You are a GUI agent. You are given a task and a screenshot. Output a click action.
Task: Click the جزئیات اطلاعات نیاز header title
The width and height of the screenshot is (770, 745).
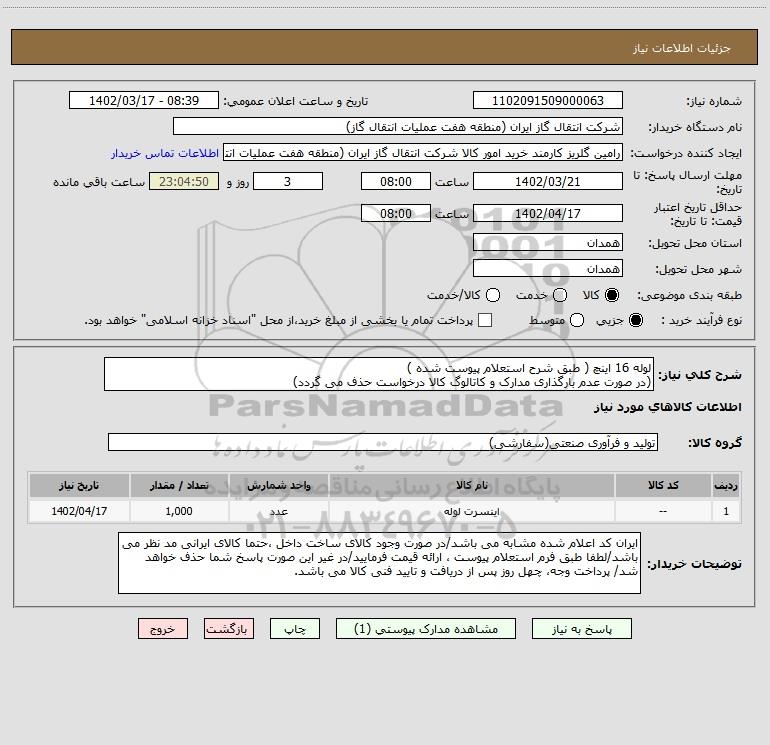[681, 48]
